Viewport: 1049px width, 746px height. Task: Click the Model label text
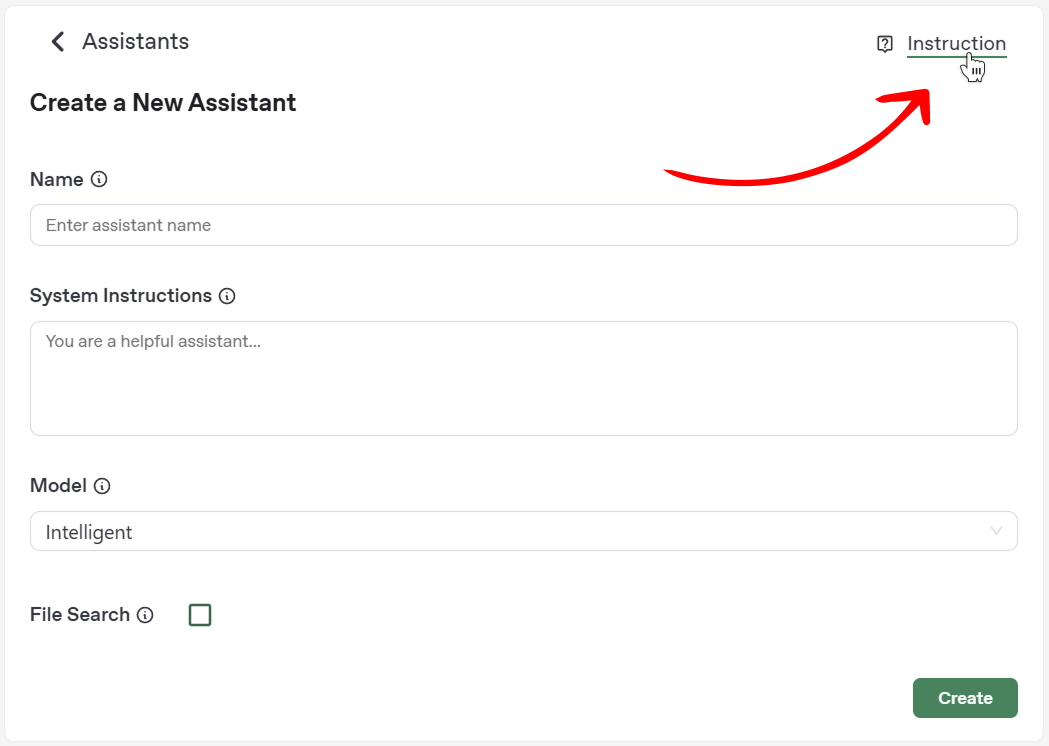(58, 486)
